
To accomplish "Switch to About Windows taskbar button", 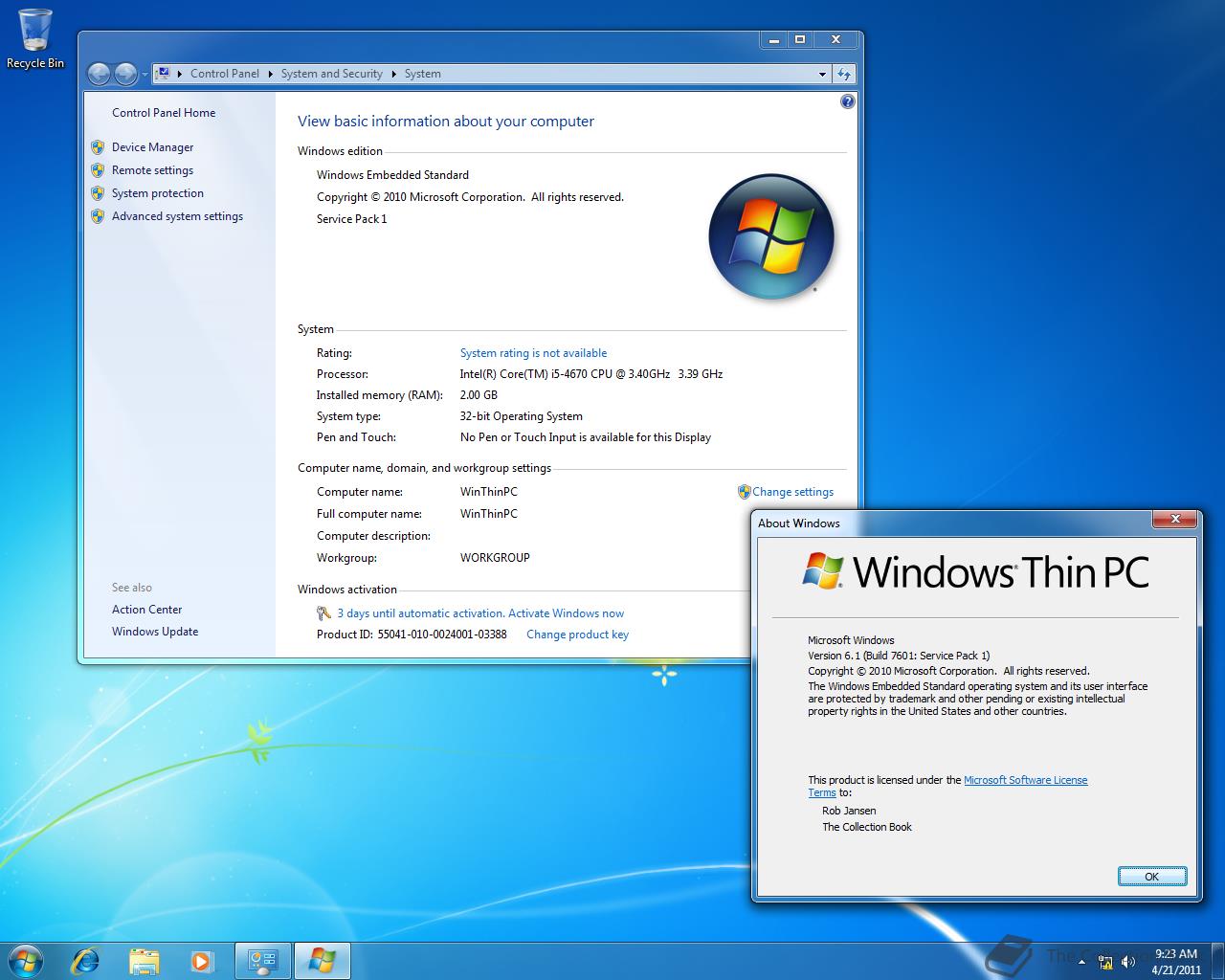I will coord(322,960).
